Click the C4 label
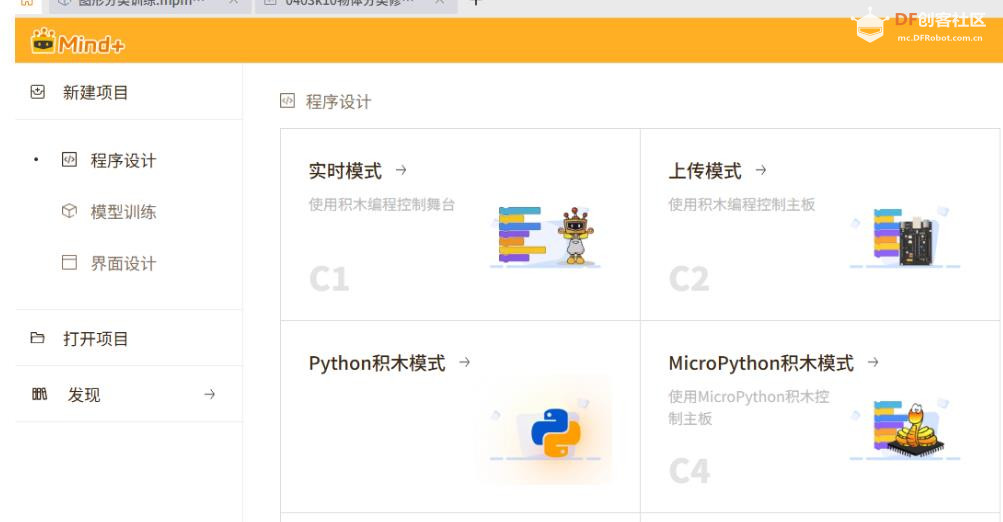 [x=690, y=471]
